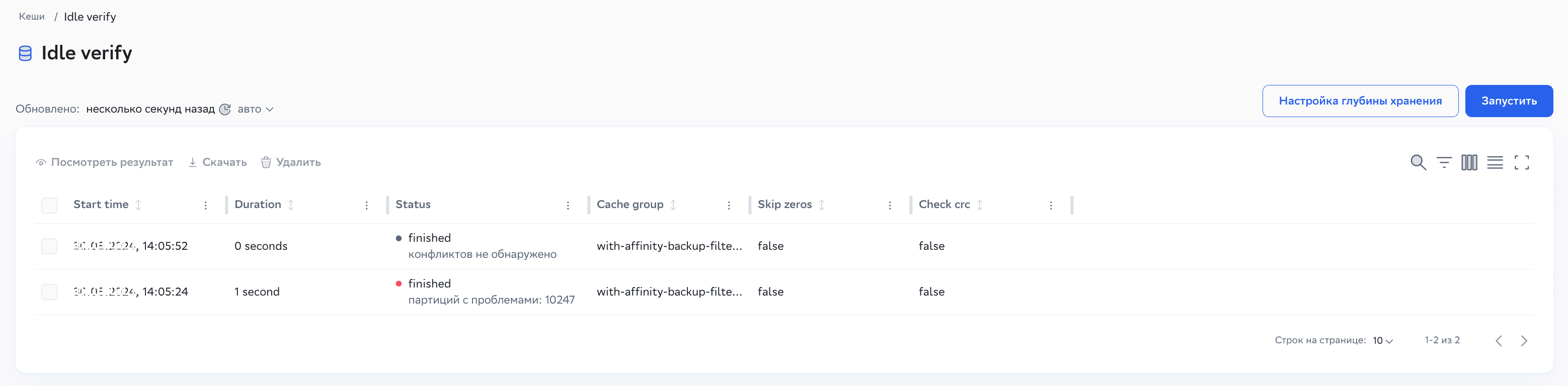Open Status column options menu
The width and height of the screenshot is (1568, 386).
click(x=568, y=206)
